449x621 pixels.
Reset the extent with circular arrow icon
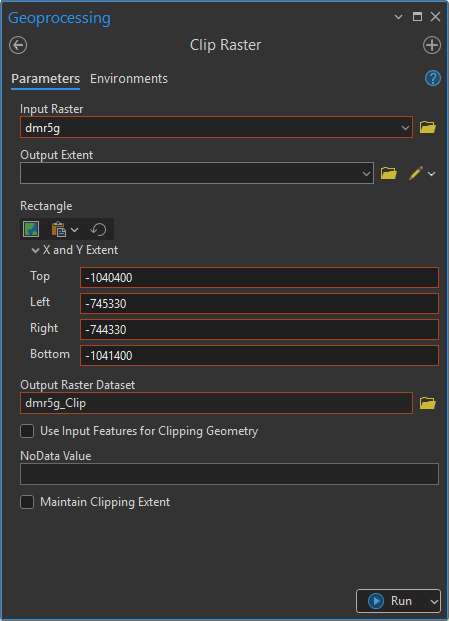click(98, 229)
